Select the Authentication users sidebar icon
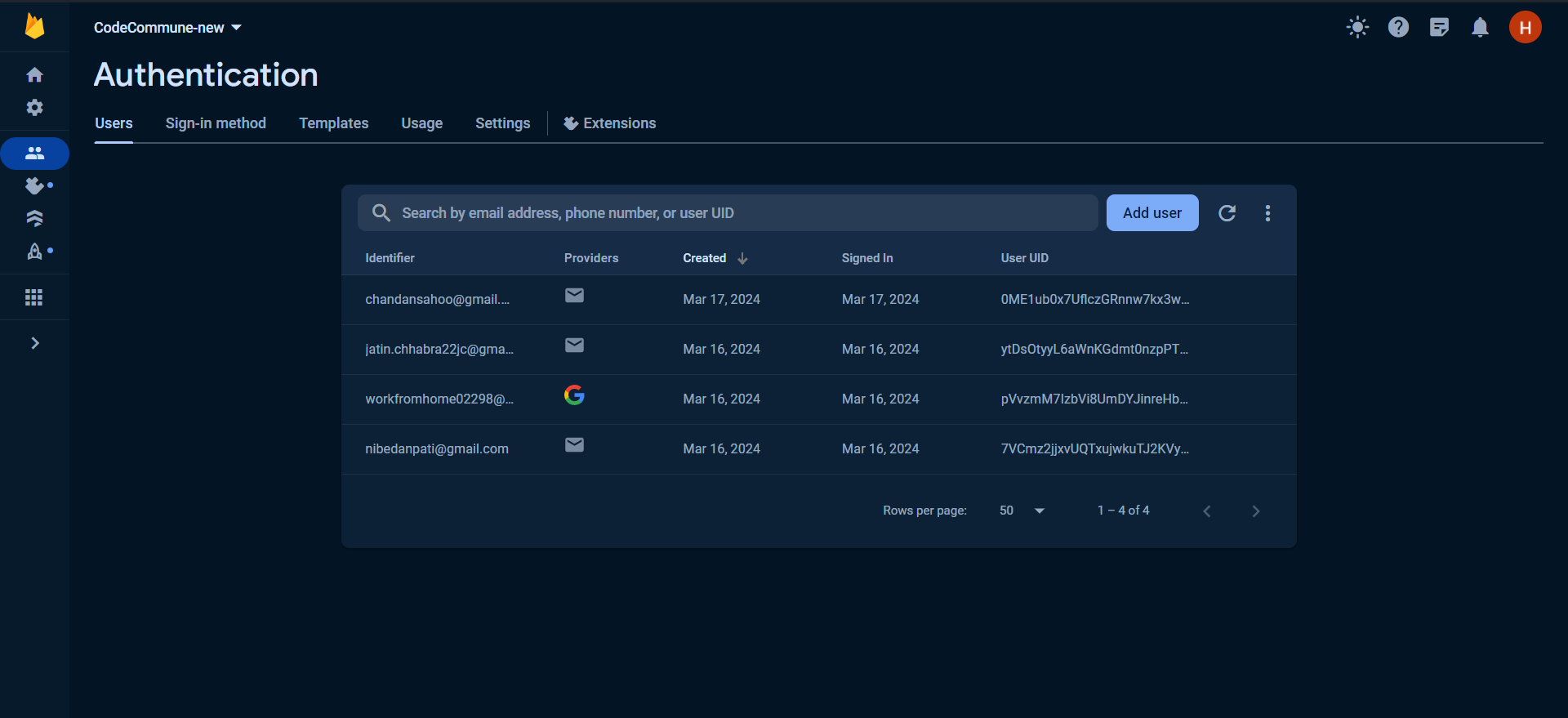The width and height of the screenshot is (1568, 718). pos(34,154)
